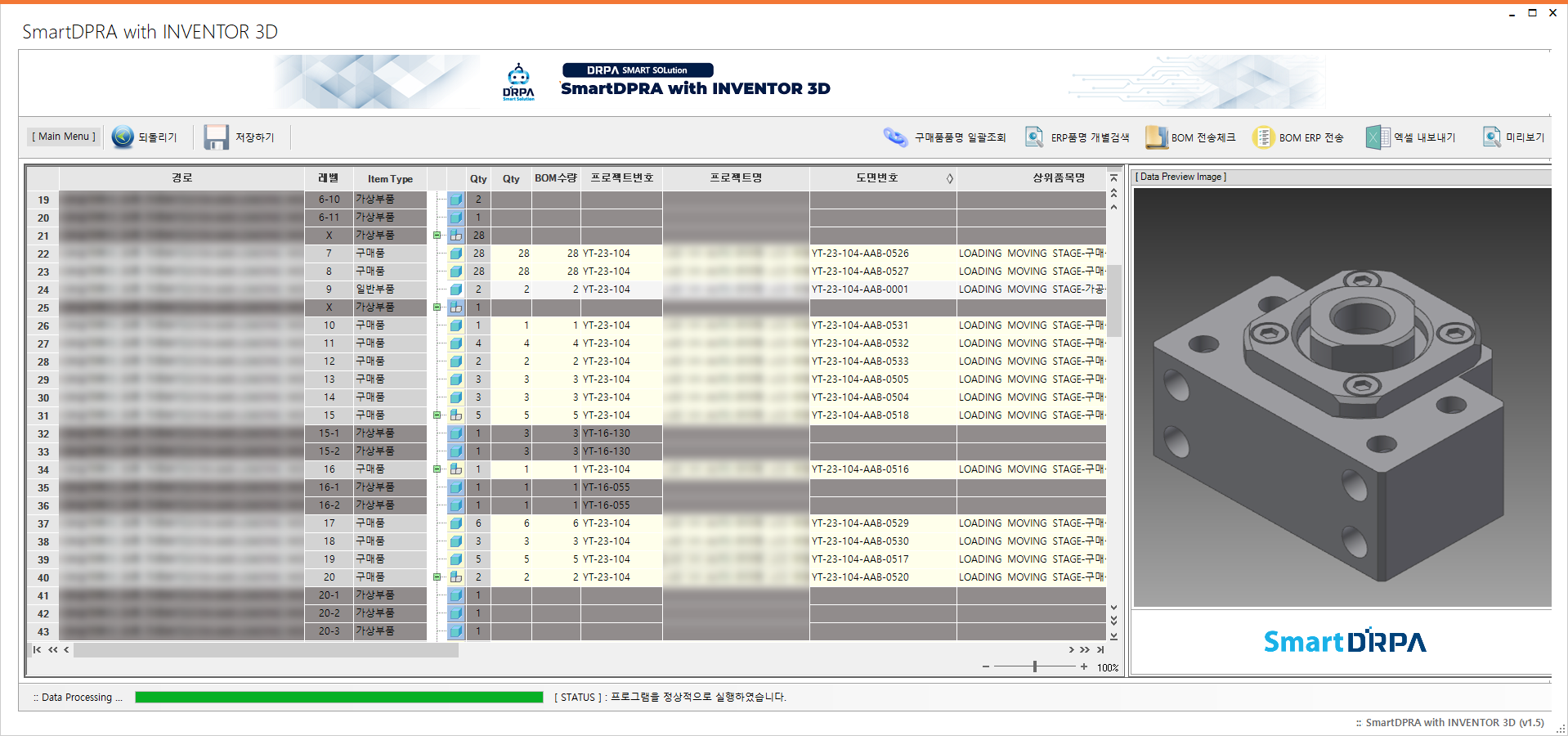Click the zoom slider handle
The width and height of the screenshot is (1568, 736).
pyautogui.click(x=1035, y=666)
